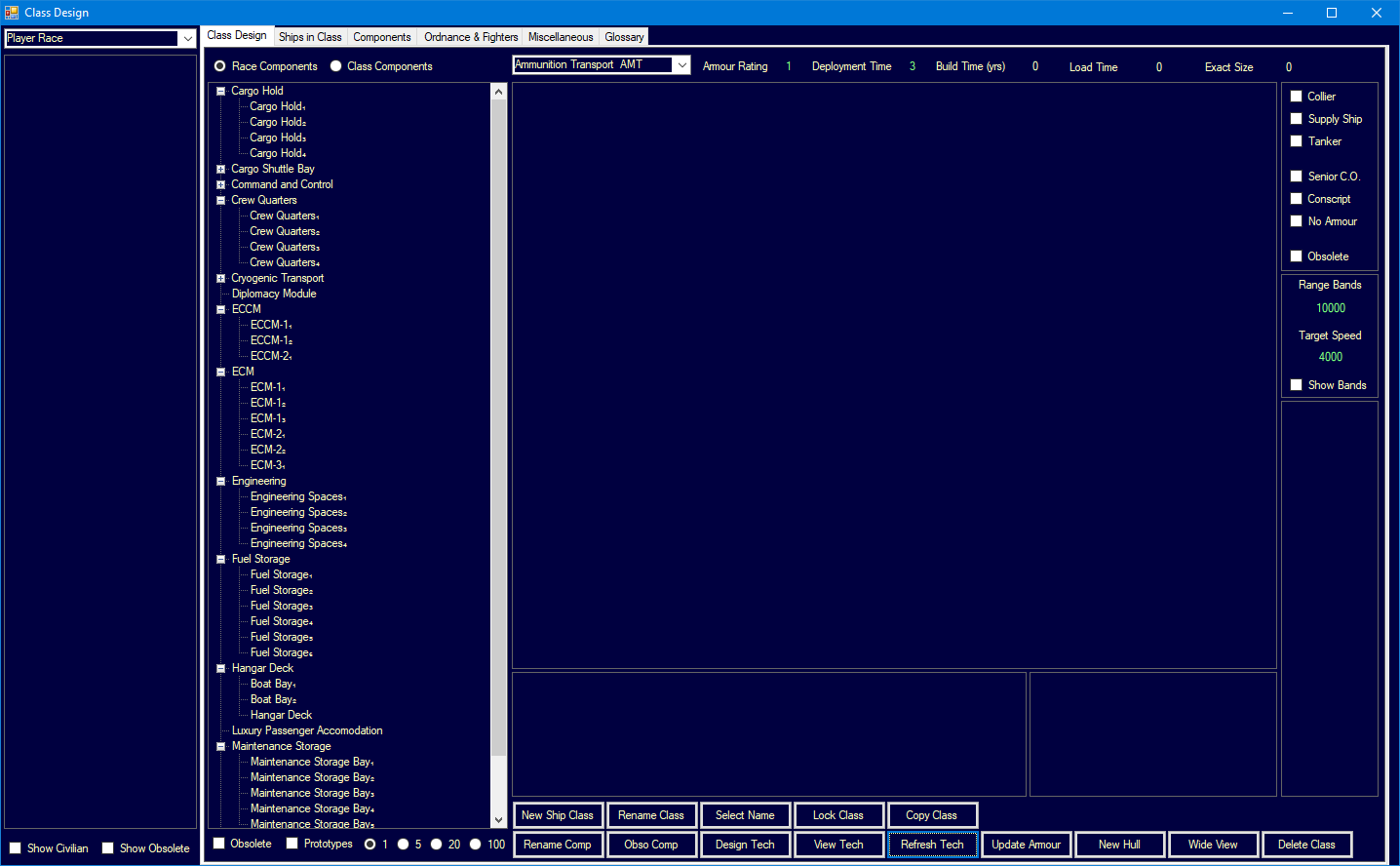Select the 5 quantity radio button
The height and width of the screenshot is (866, 1400).
point(403,845)
